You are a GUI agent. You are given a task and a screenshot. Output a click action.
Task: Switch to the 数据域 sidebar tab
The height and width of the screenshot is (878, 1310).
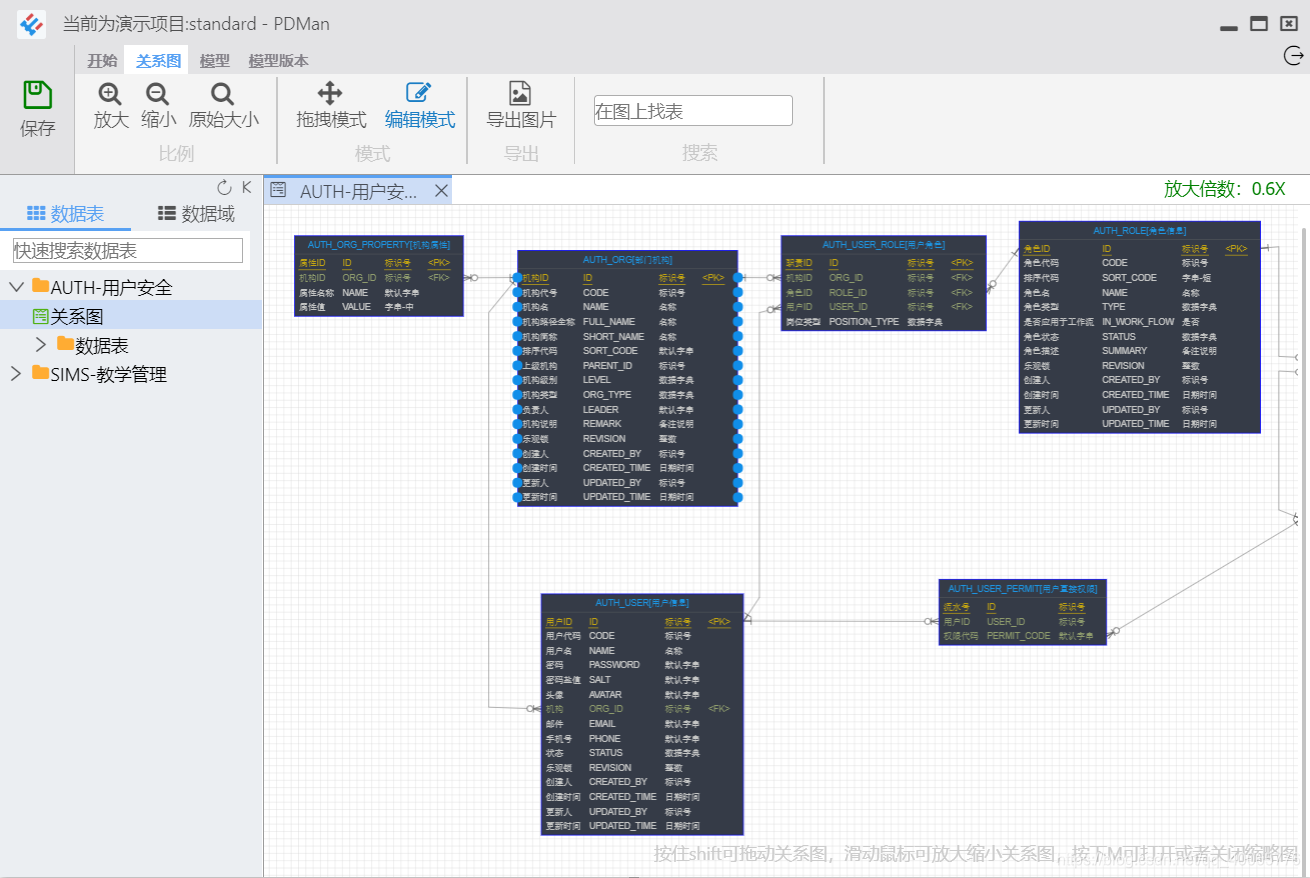click(196, 213)
